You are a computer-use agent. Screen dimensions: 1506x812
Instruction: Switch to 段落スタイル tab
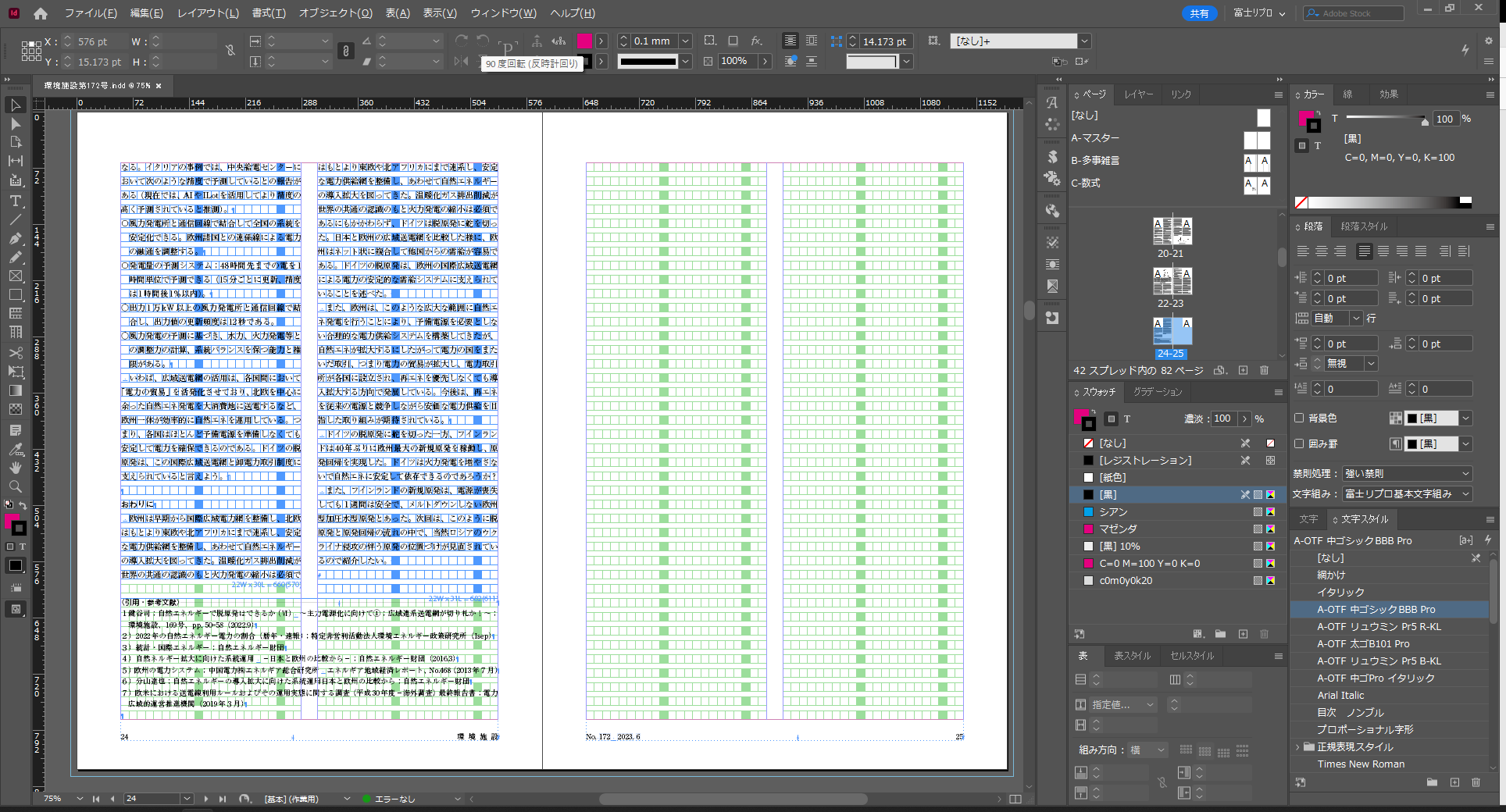pyautogui.click(x=1364, y=226)
